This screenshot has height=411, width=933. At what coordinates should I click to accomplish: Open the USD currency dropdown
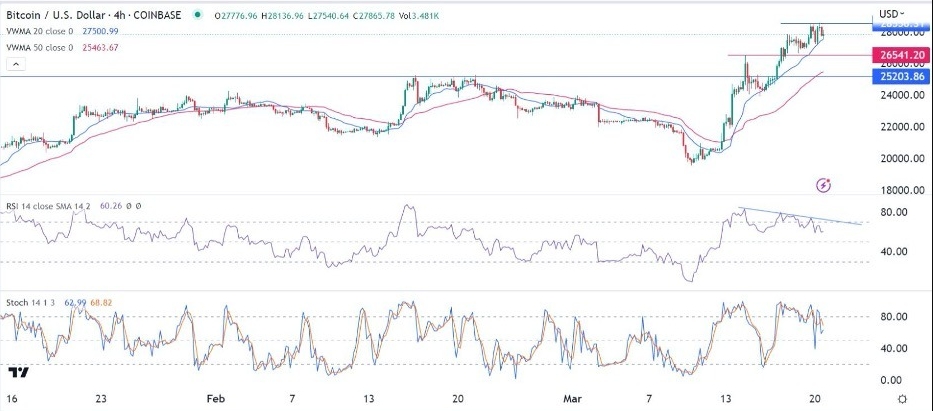(x=892, y=14)
